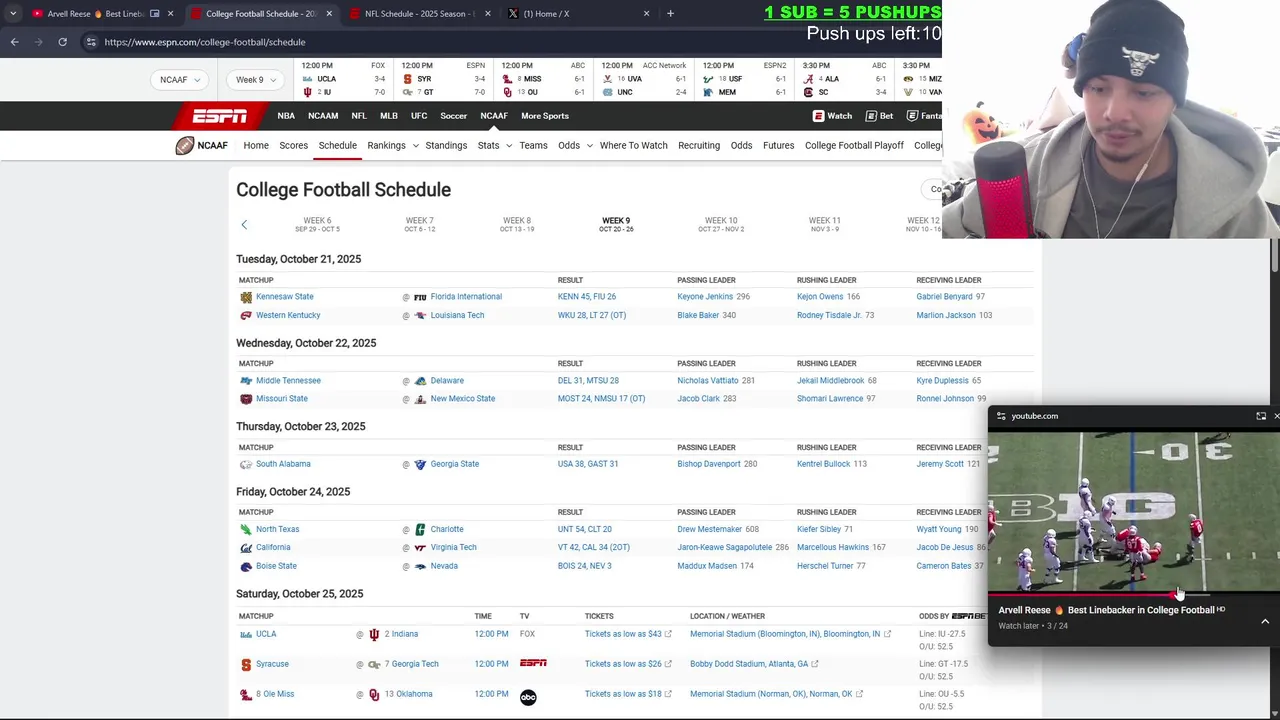Click the browser forward arrow

click(38, 42)
